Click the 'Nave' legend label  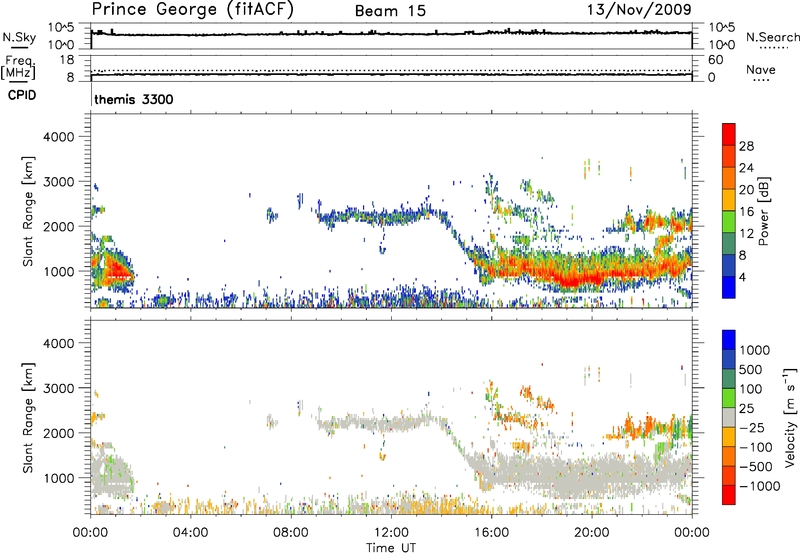pyautogui.click(x=761, y=70)
